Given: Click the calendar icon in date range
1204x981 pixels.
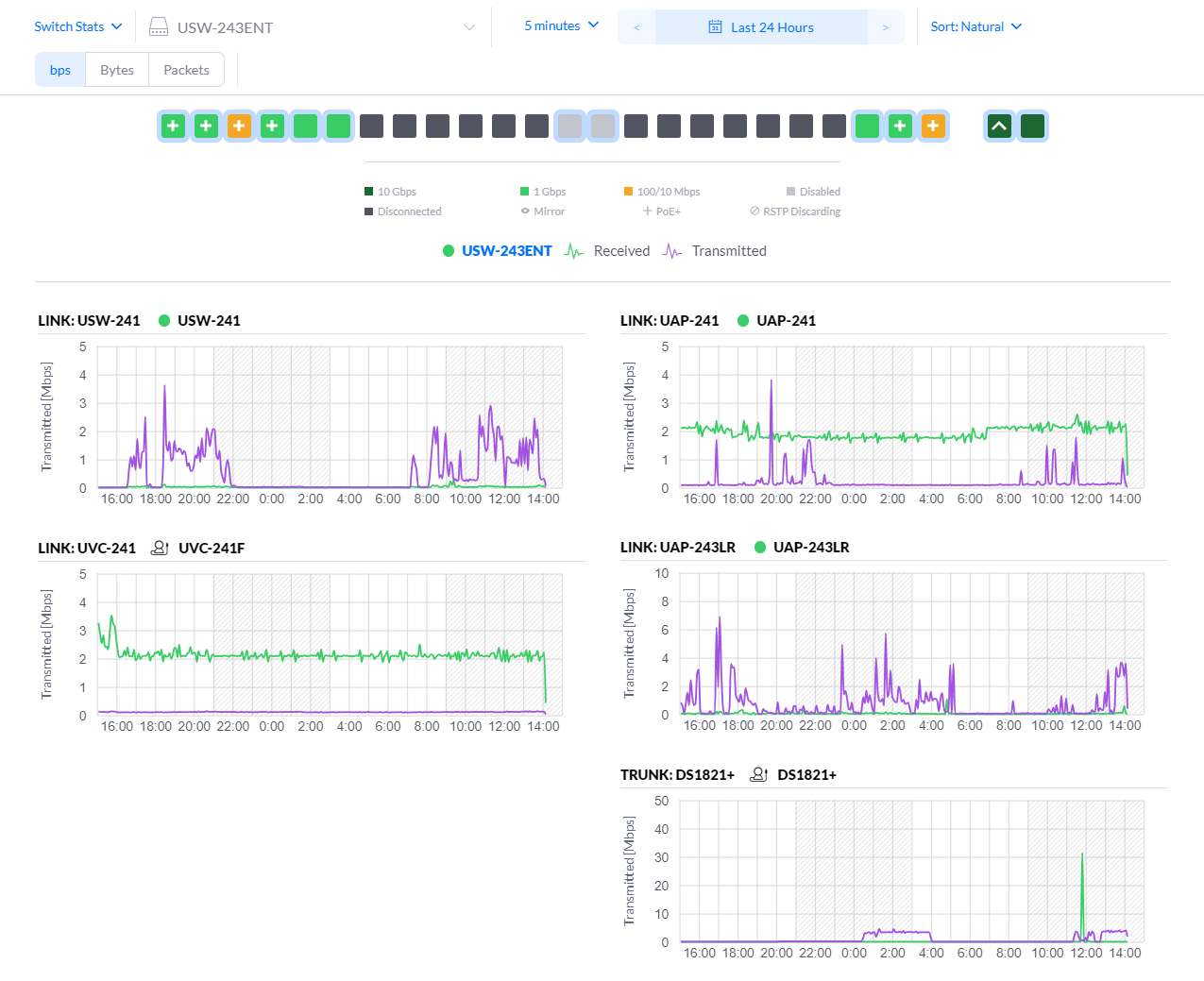Looking at the screenshot, I should click(x=715, y=27).
